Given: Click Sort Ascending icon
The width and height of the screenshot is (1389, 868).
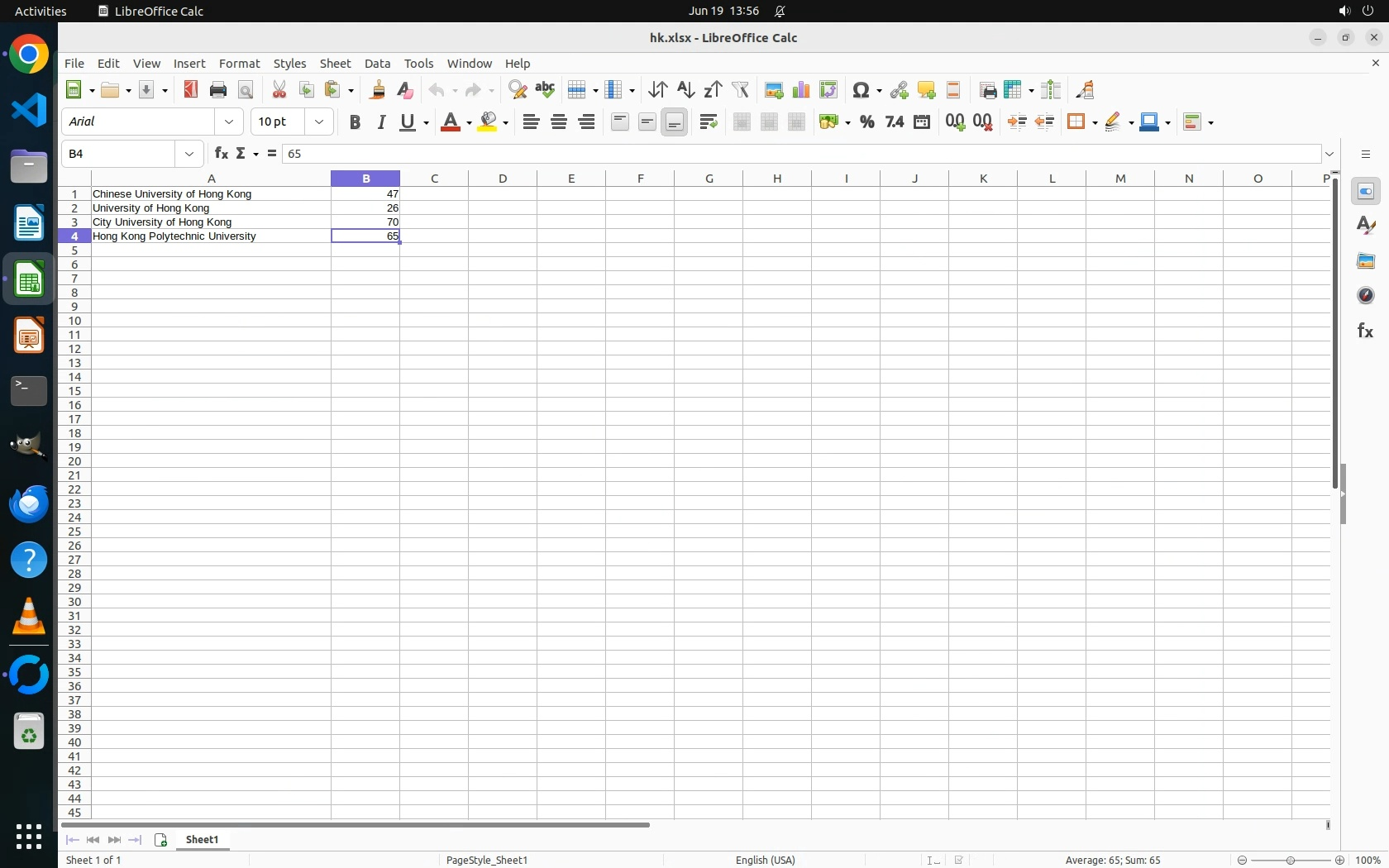Looking at the screenshot, I should click(x=685, y=90).
